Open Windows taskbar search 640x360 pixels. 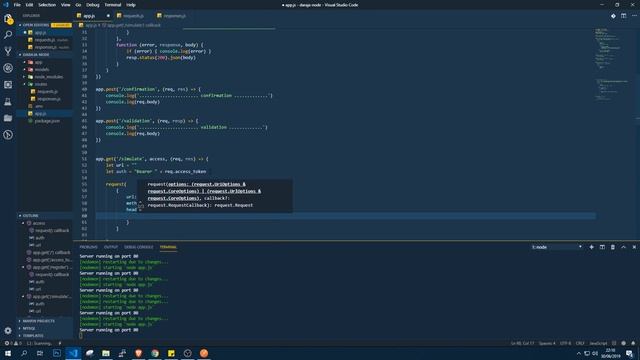pos(24,353)
